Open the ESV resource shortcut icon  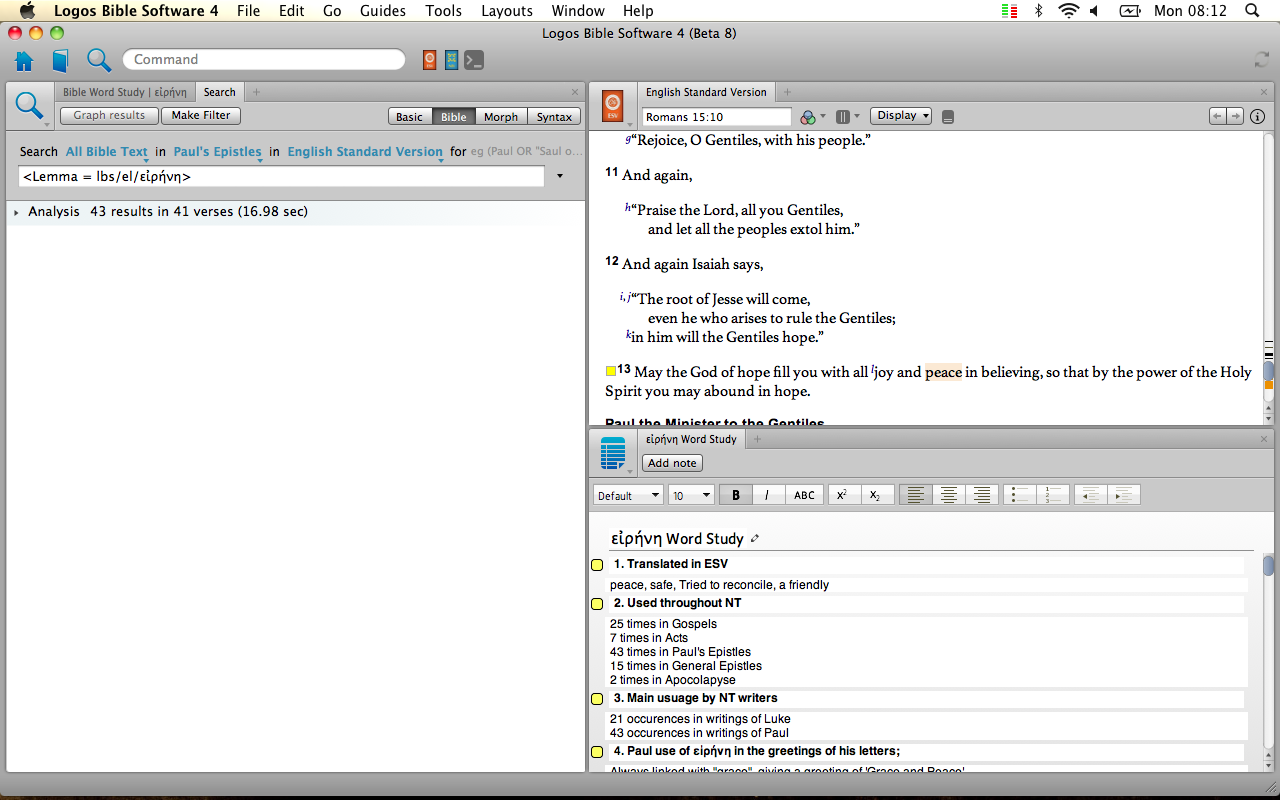(x=430, y=60)
